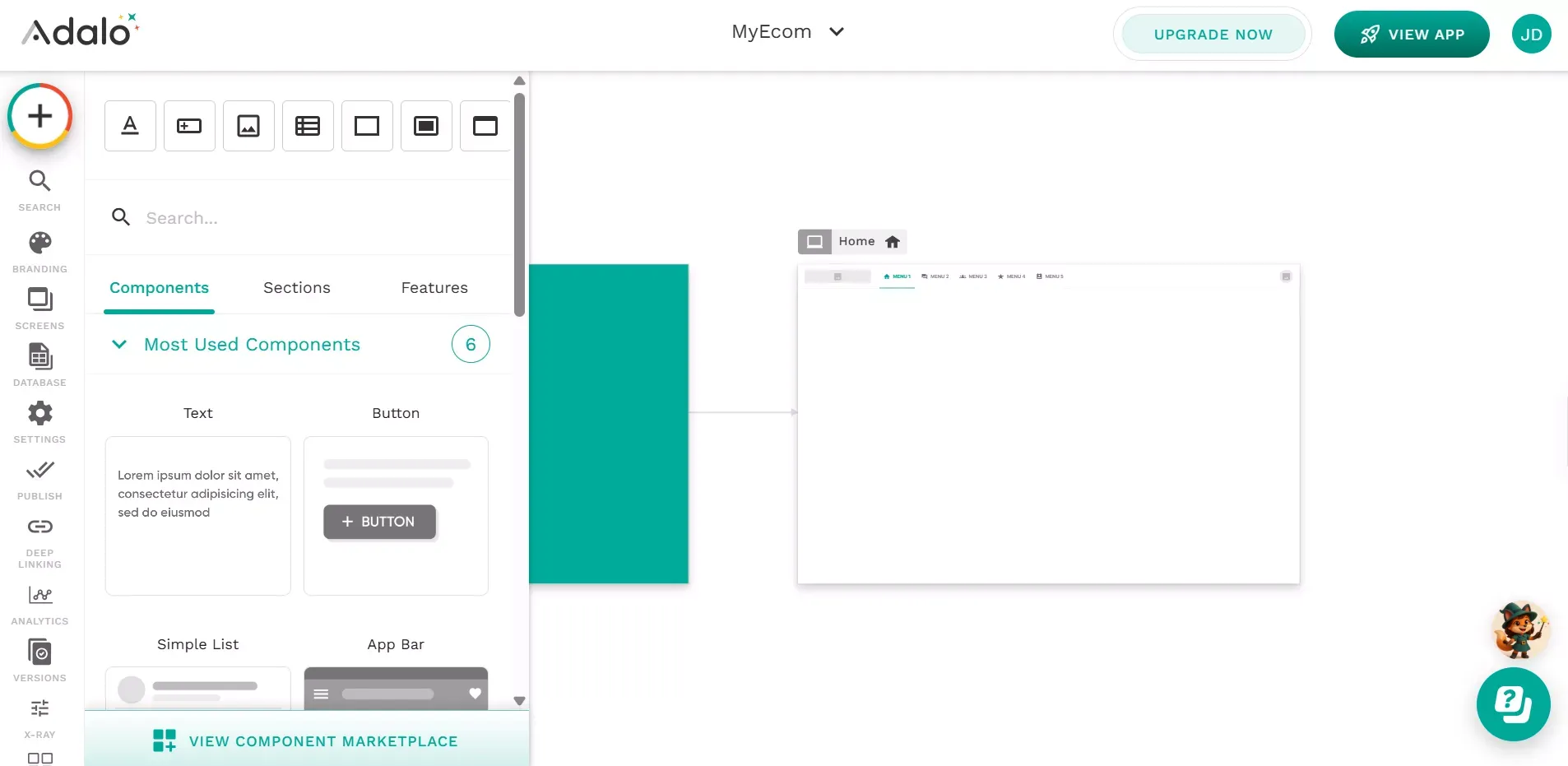Open the JD user account avatar
1568x766 pixels.
point(1531,35)
